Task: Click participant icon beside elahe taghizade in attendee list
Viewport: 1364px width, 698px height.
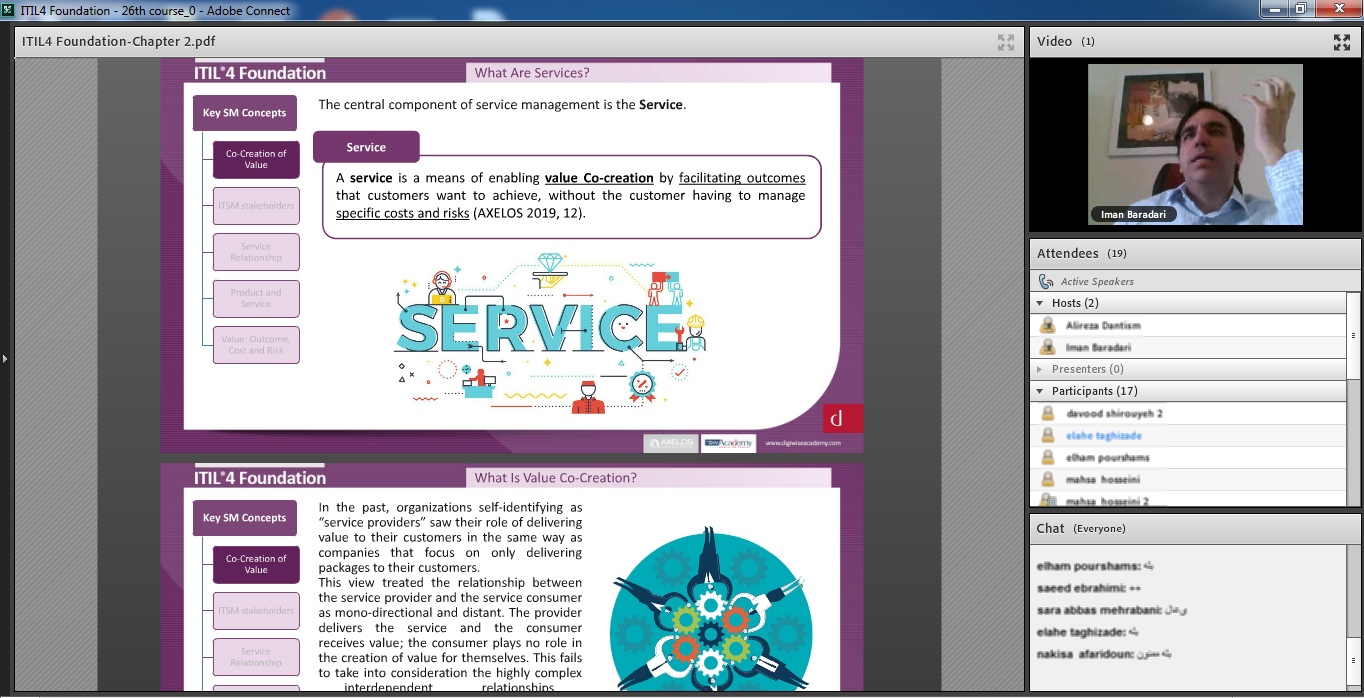Action: (x=1048, y=435)
